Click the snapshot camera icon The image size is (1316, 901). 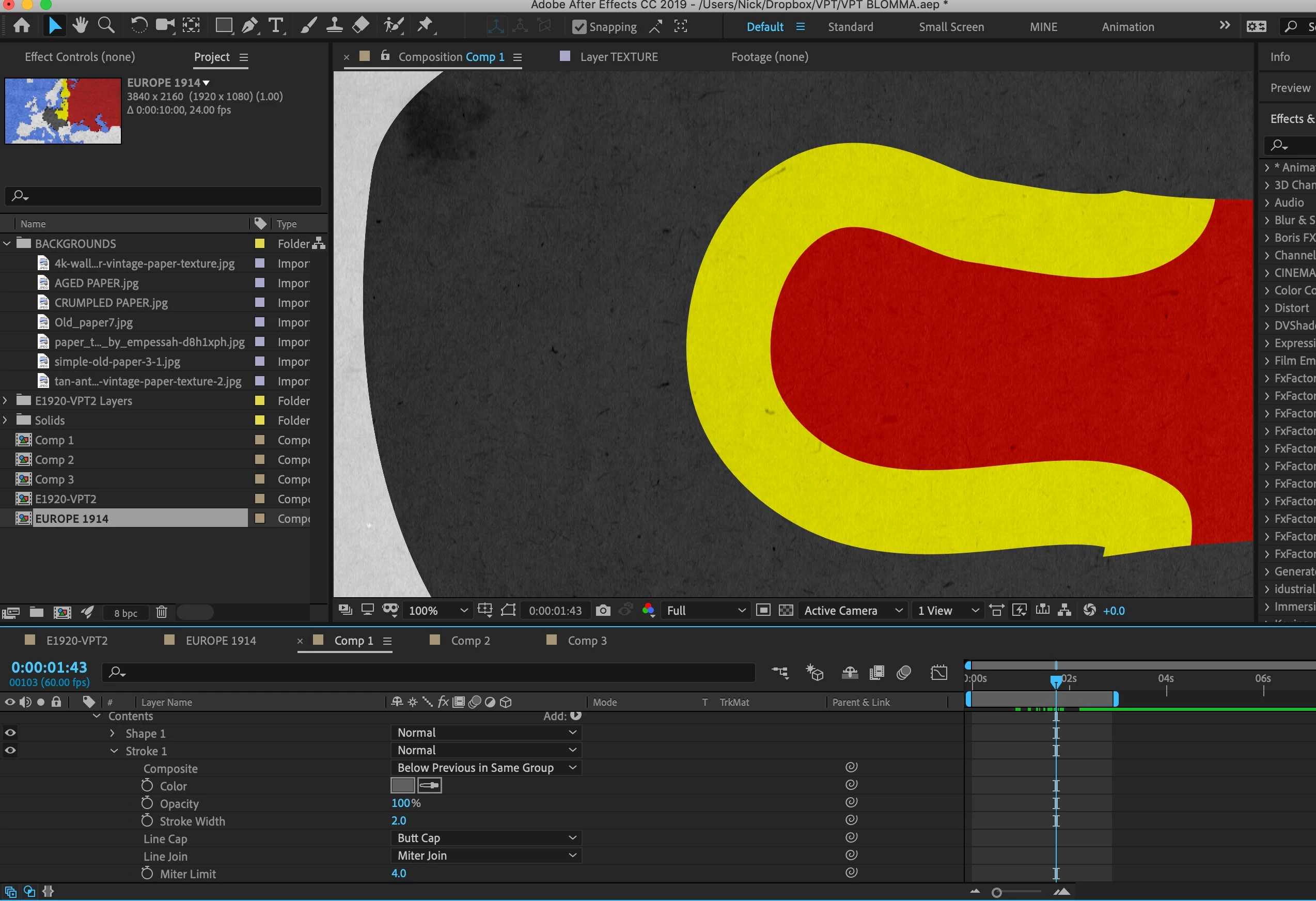coord(603,611)
